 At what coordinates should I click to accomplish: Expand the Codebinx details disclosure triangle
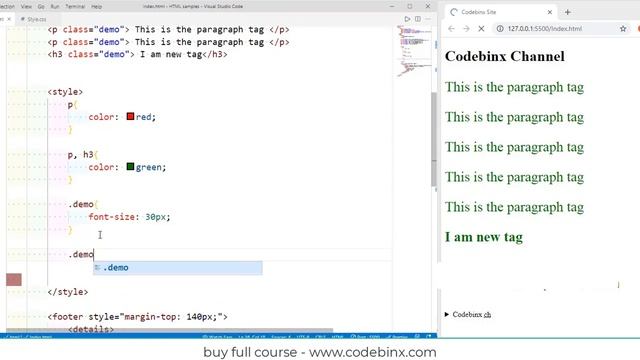coord(447,314)
